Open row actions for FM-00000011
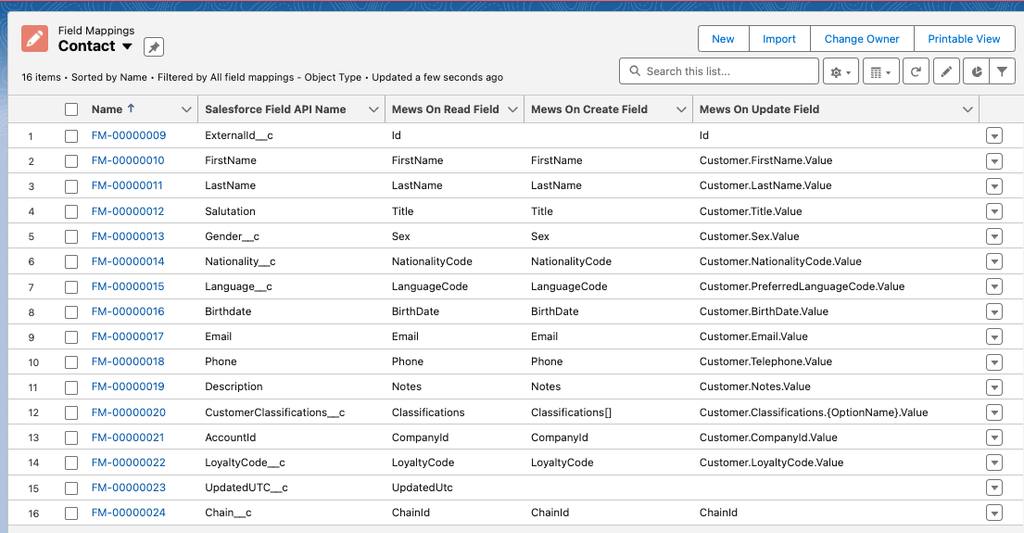 click(x=994, y=186)
